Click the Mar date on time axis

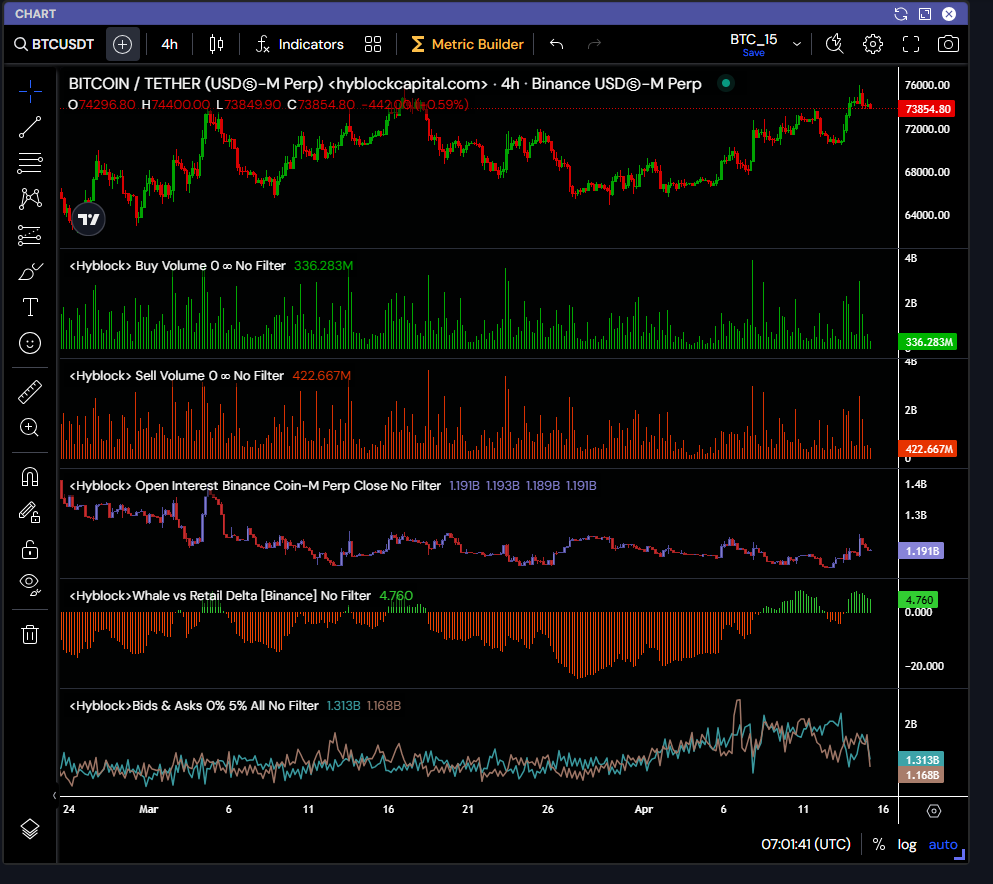[x=149, y=809]
